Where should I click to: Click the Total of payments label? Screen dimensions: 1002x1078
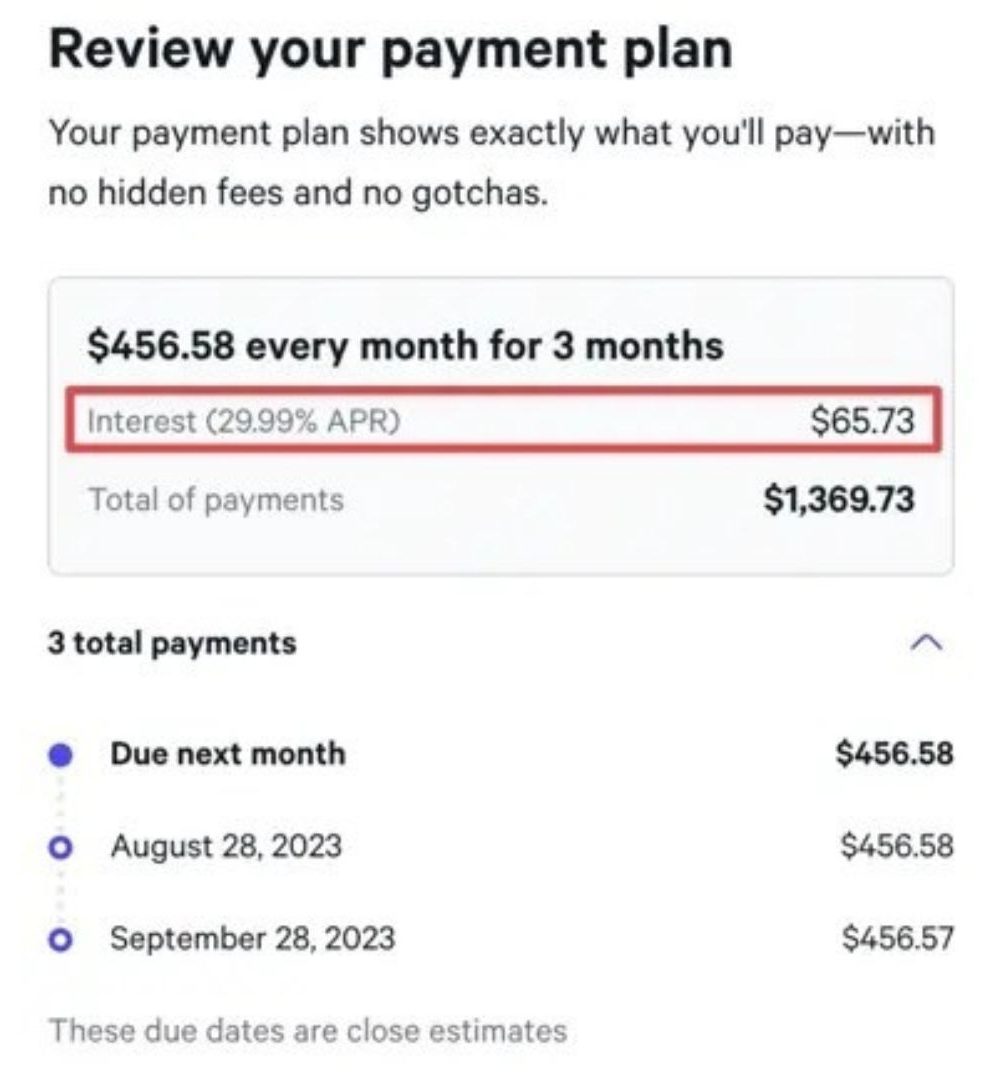click(216, 499)
